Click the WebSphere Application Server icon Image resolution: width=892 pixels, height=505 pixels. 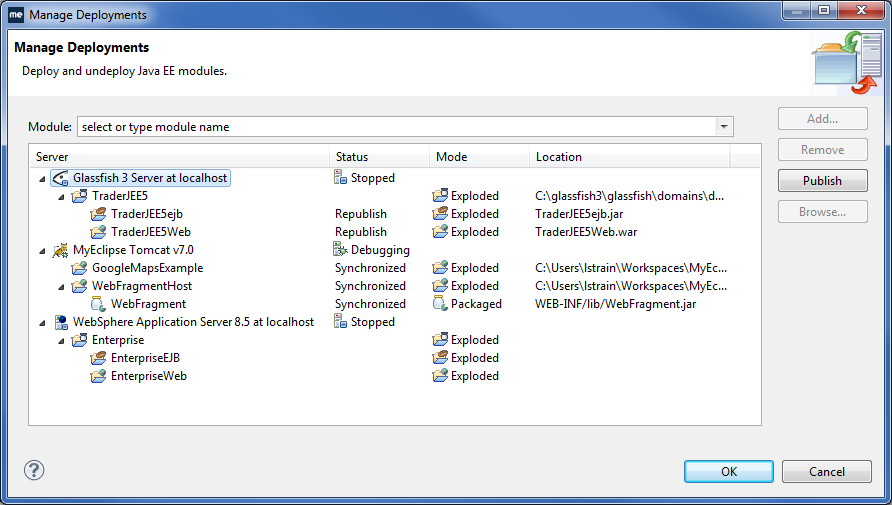60,322
